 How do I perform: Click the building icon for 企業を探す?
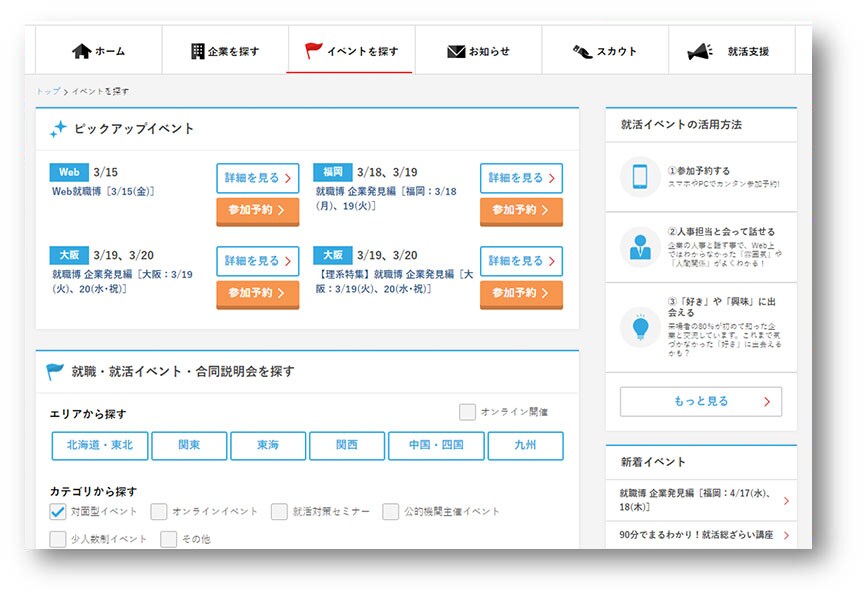pyautogui.click(x=197, y=51)
